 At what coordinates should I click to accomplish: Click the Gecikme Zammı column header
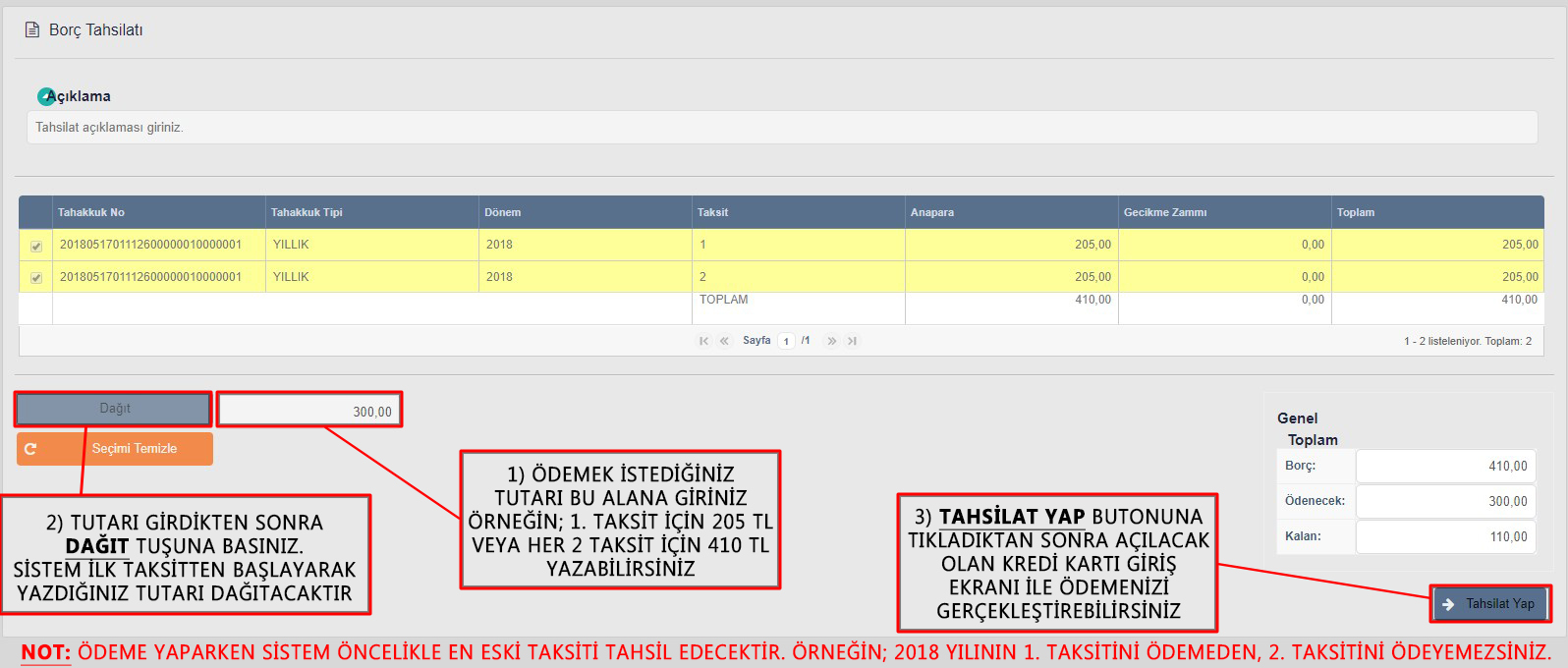point(1165,212)
